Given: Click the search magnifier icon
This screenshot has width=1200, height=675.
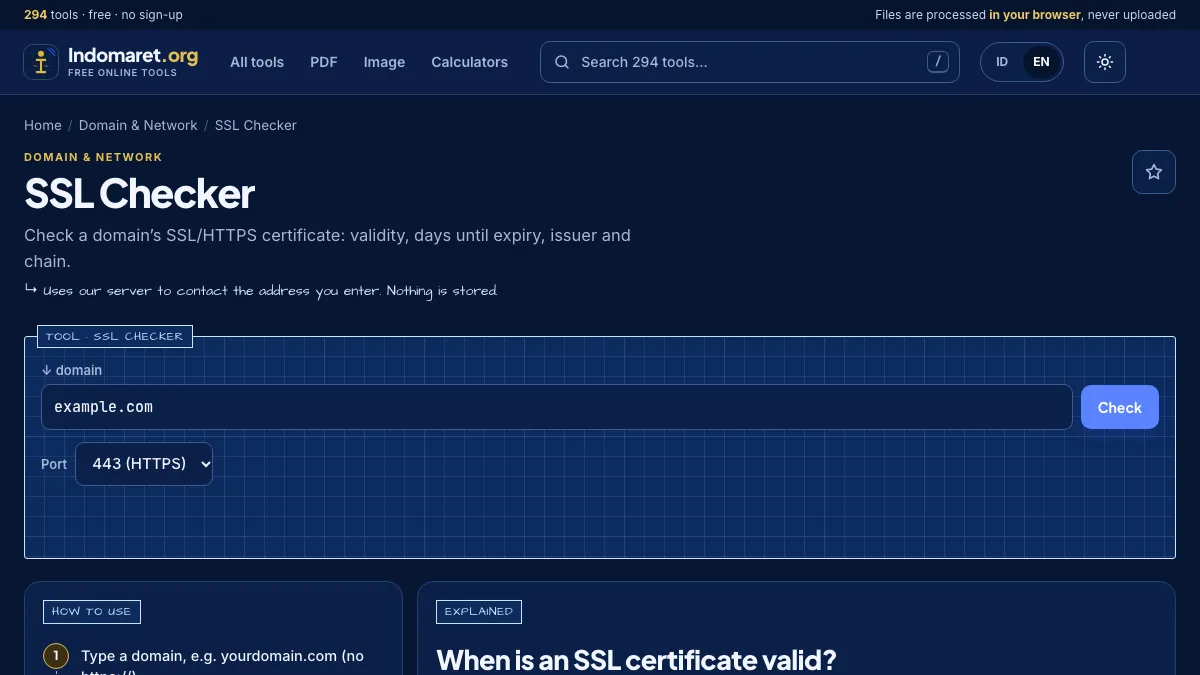Looking at the screenshot, I should (562, 62).
